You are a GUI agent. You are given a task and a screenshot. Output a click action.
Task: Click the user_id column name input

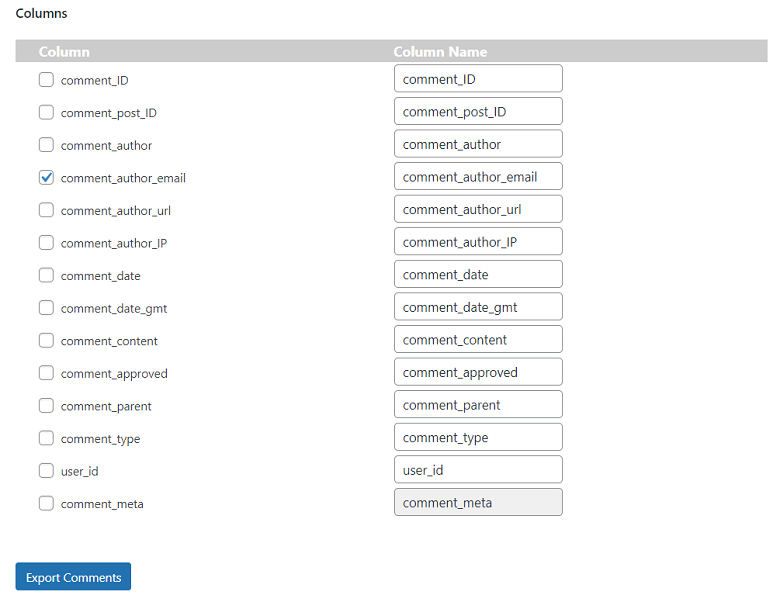click(478, 470)
